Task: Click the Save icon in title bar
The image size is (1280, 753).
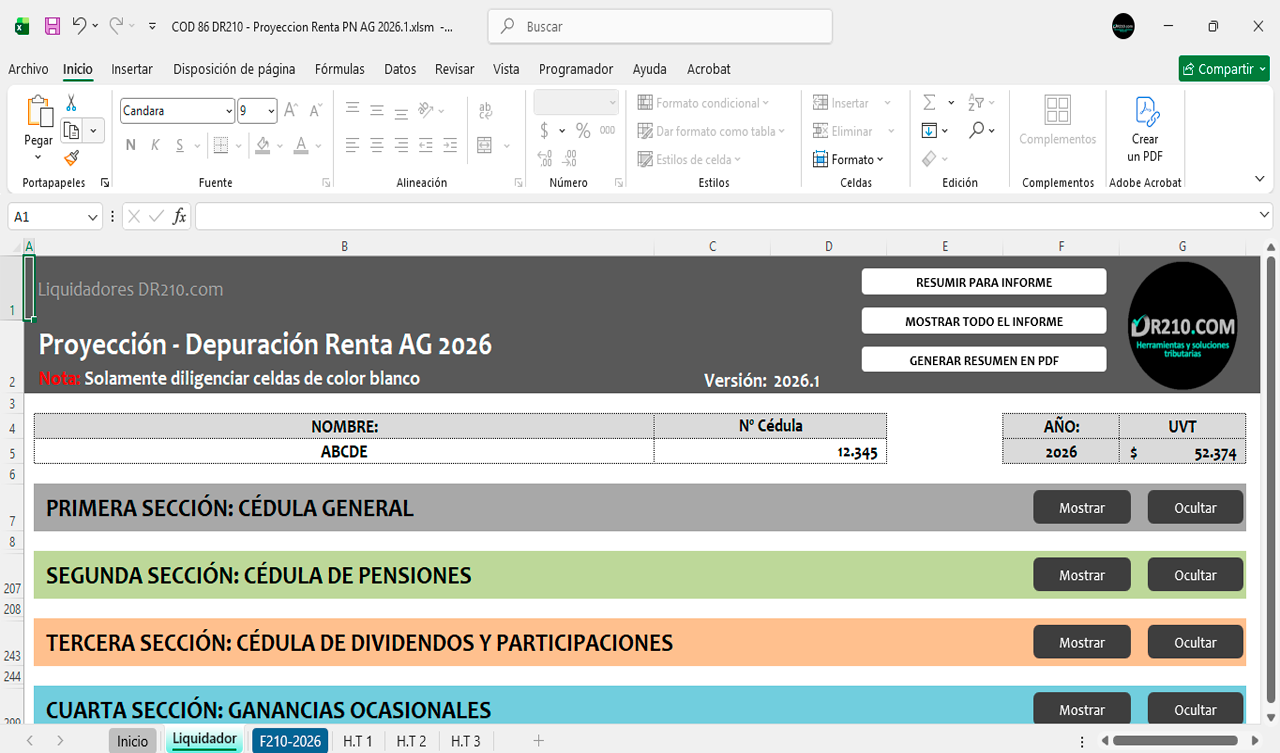Action: [x=53, y=27]
